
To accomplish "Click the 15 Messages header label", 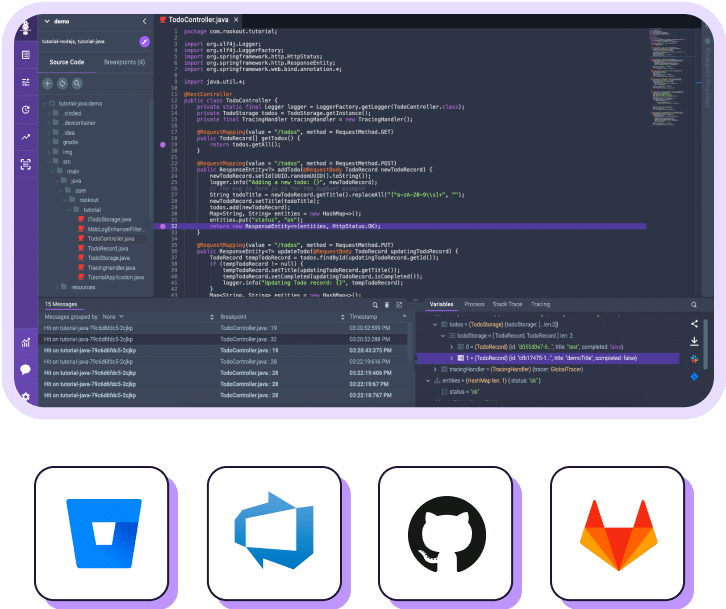I will pos(61,304).
